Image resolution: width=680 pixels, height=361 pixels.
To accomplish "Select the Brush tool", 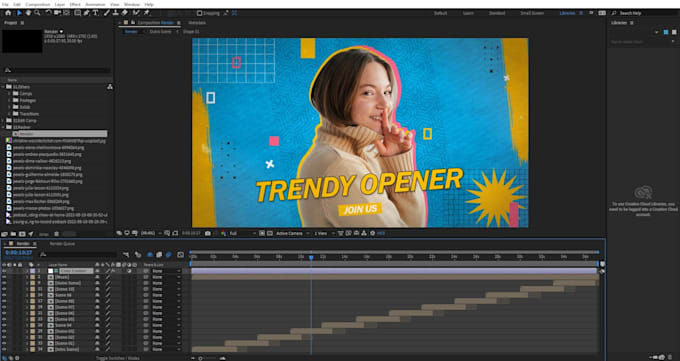I will coord(107,13).
